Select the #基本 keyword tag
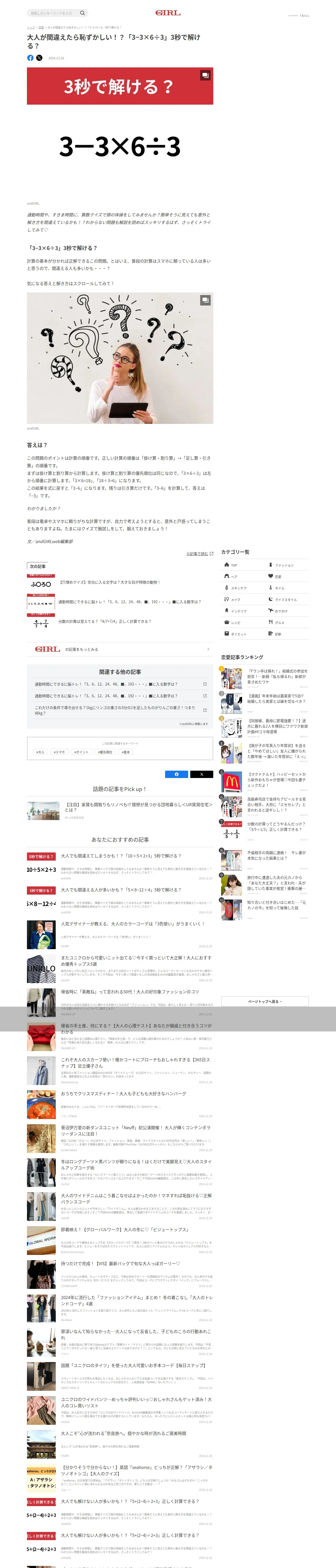This screenshot has width=336, height=1568. (126, 752)
